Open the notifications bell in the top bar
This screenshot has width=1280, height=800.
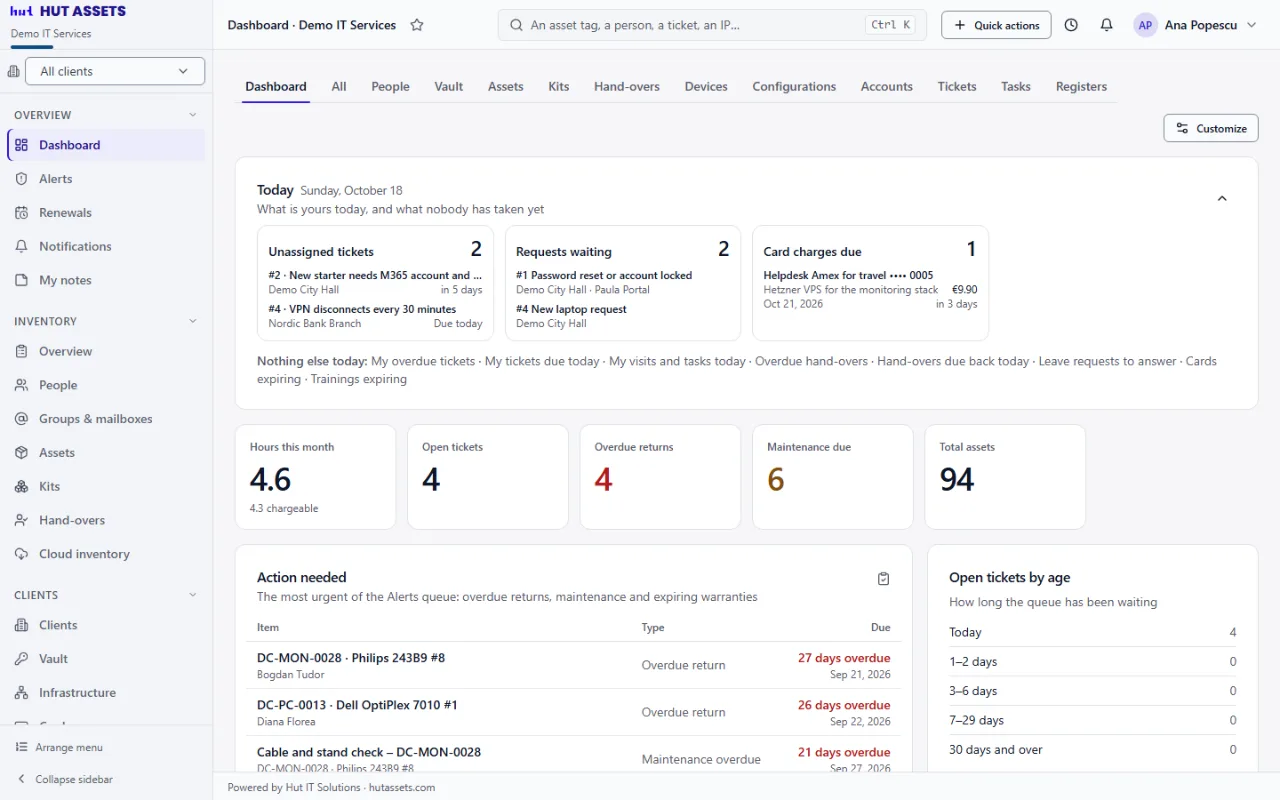tap(1106, 25)
